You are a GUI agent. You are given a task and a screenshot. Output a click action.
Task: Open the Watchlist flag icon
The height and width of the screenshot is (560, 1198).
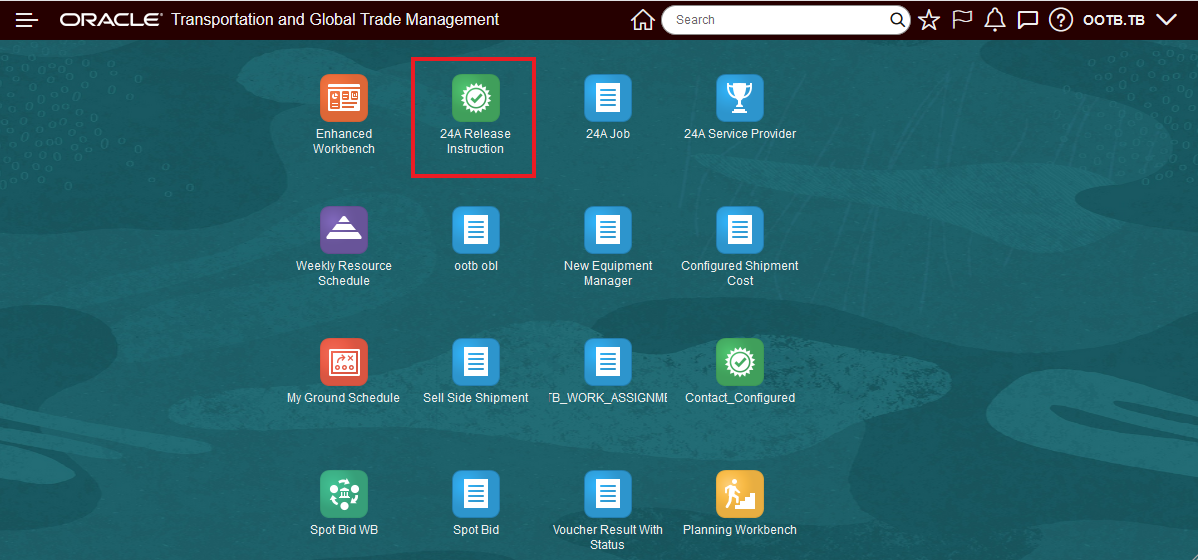pos(962,20)
